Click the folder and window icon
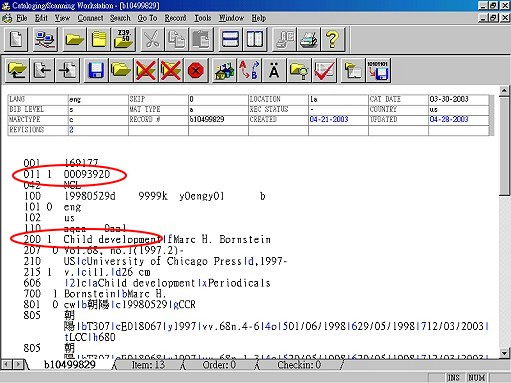The height and width of the screenshot is (383, 511). pos(353,70)
